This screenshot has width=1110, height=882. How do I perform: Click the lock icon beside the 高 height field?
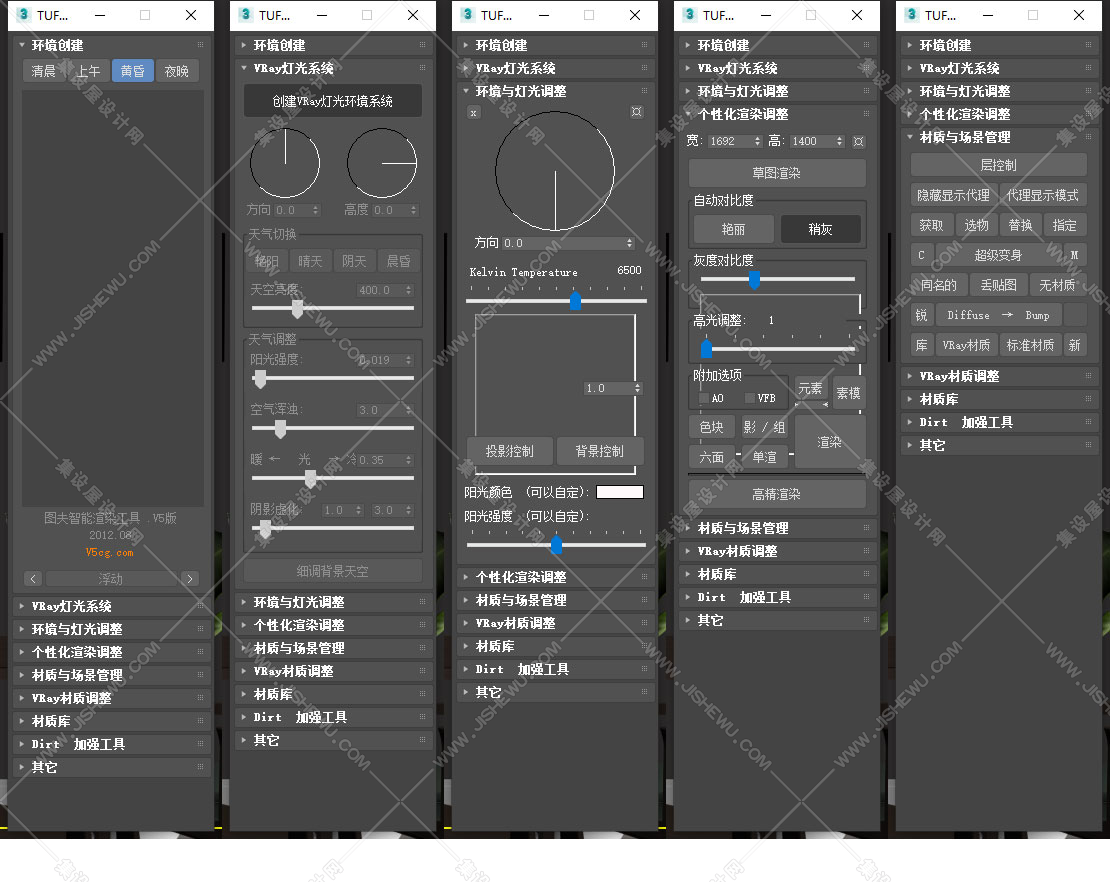point(858,142)
